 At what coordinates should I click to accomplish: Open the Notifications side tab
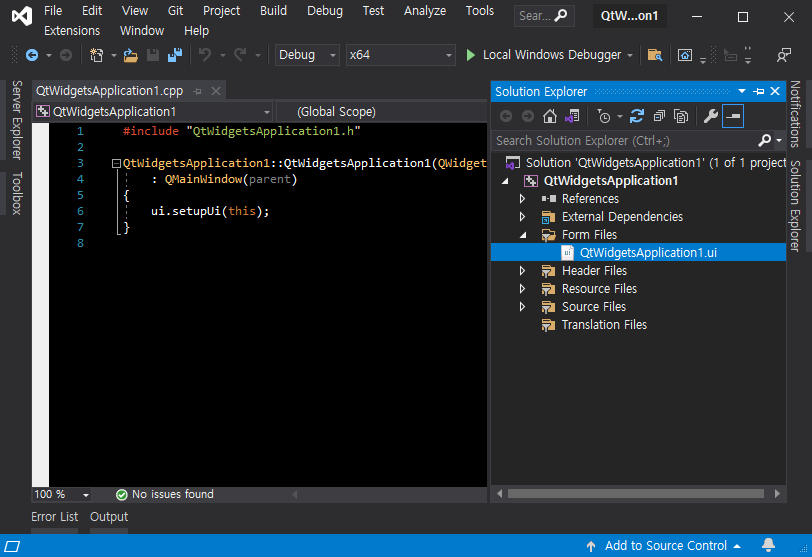tap(795, 114)
